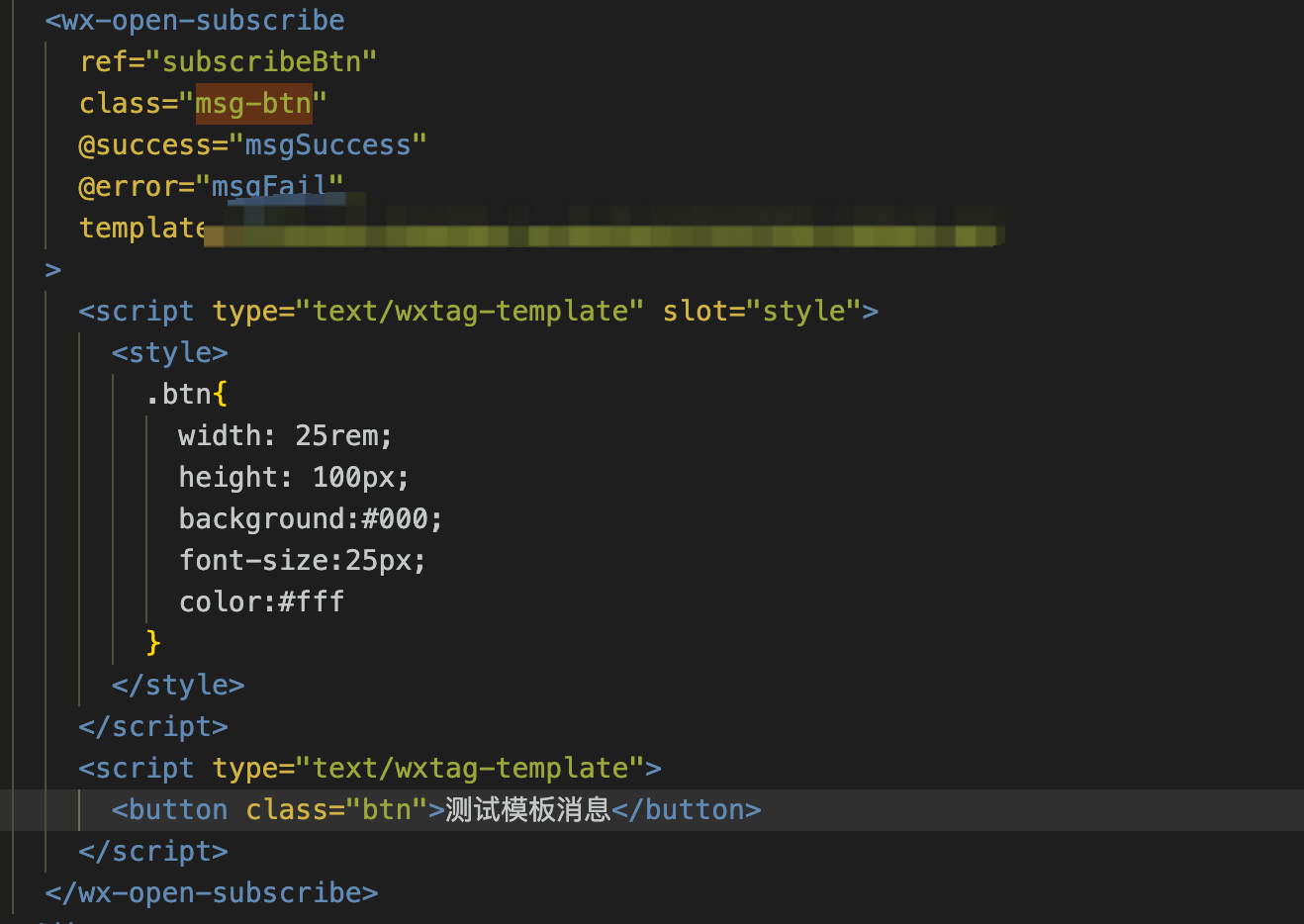Screen dimensions: 1304x924
Task: Click the @error attribute name
Action: click(x=129, y=186)
